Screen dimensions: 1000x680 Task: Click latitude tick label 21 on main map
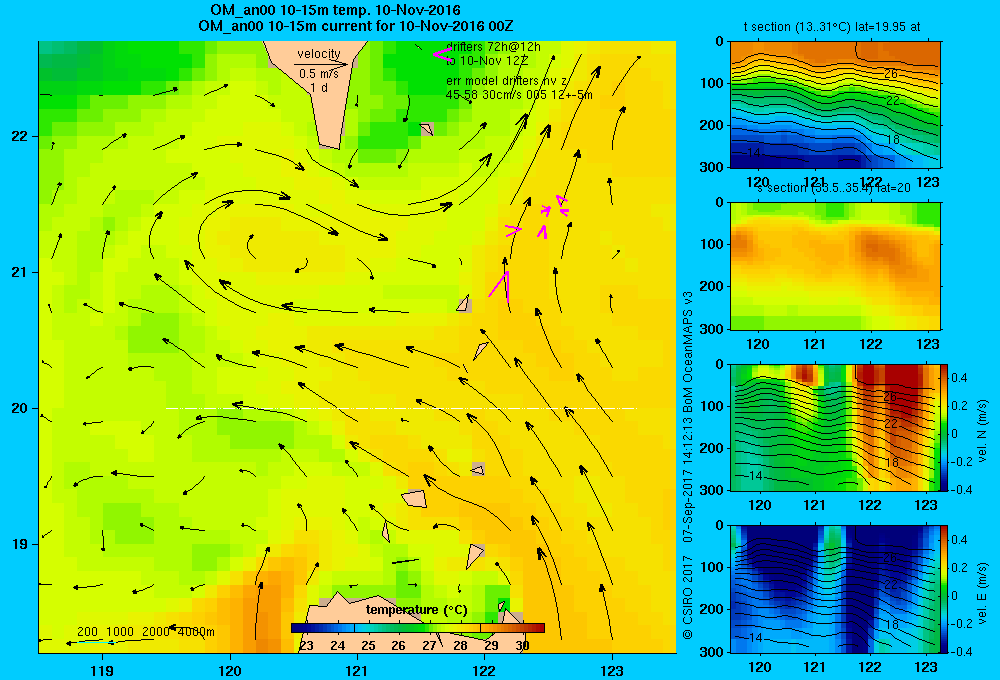point(19,272)
